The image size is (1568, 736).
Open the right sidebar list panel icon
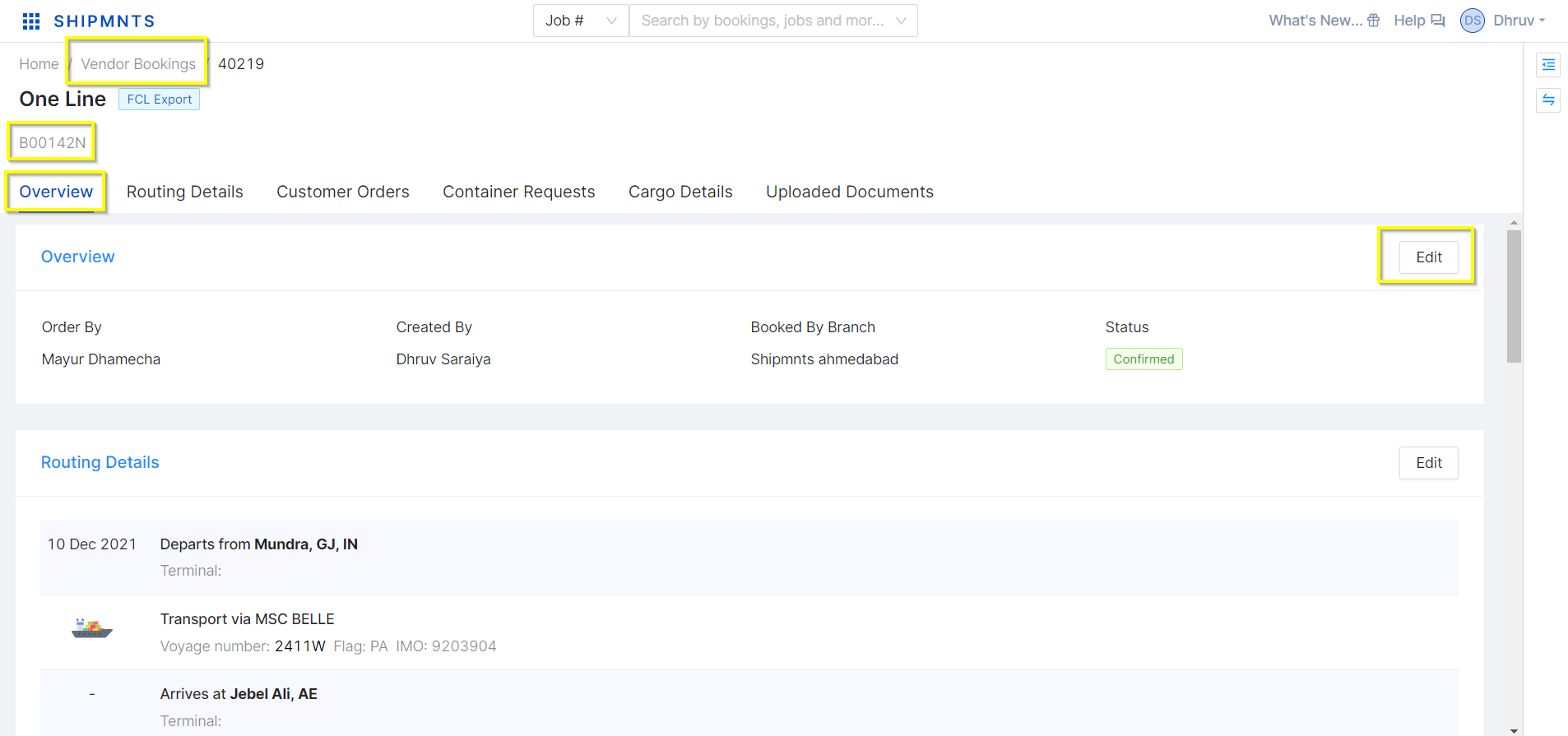pyautogui.click(x=1548, y=64)
